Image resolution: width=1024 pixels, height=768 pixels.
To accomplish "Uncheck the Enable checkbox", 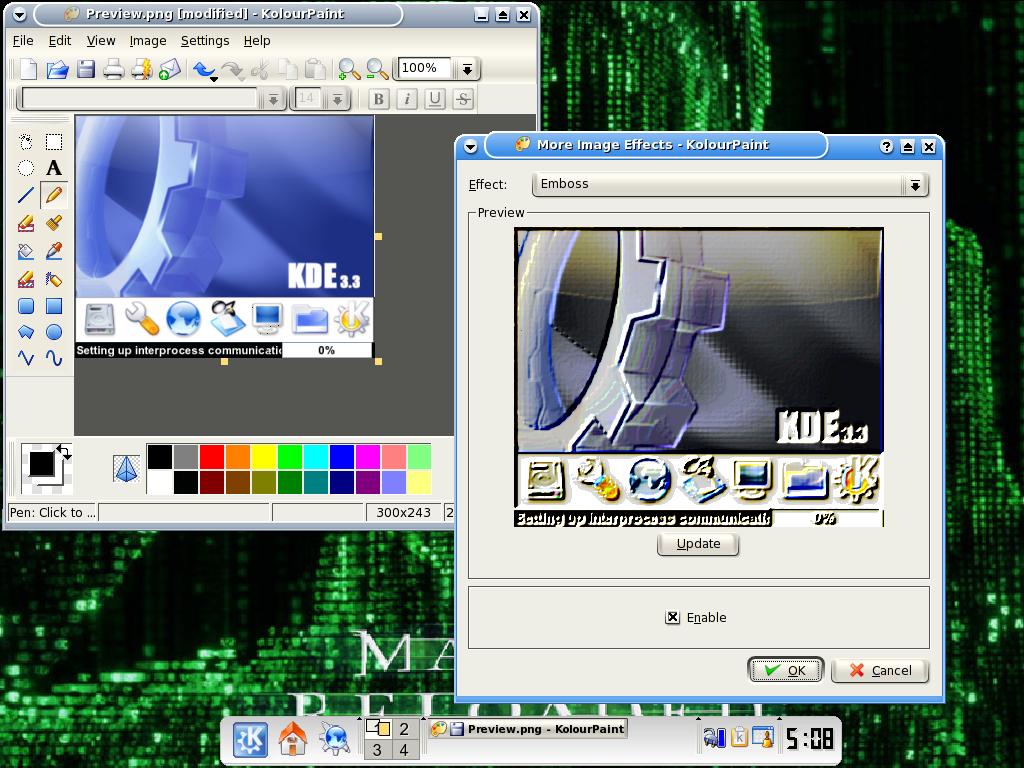I will (672, 617).
